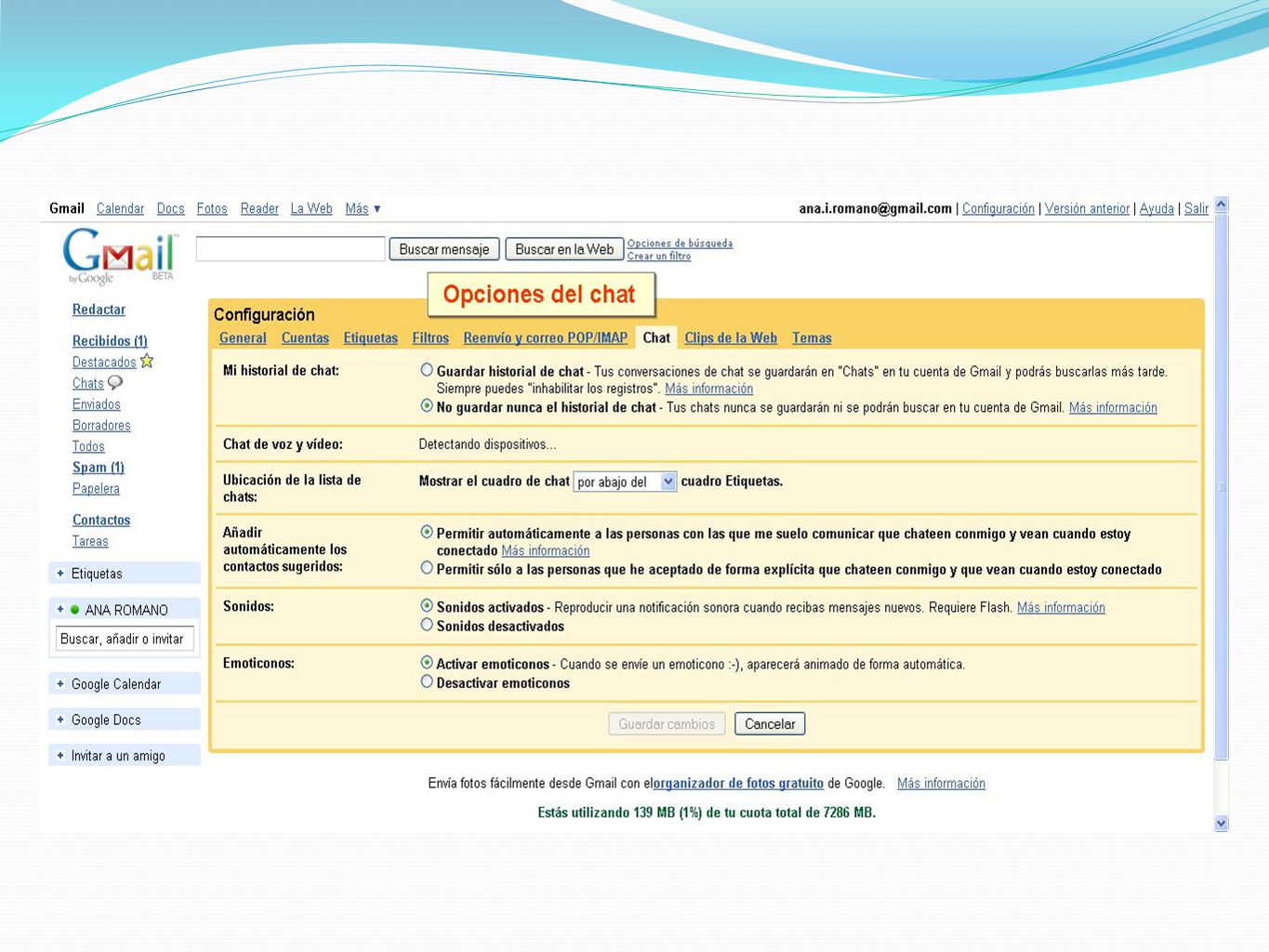Open the General settings tab
Image resolution: width=1269 pixels, height=952 pixels.
click(243, 338)
